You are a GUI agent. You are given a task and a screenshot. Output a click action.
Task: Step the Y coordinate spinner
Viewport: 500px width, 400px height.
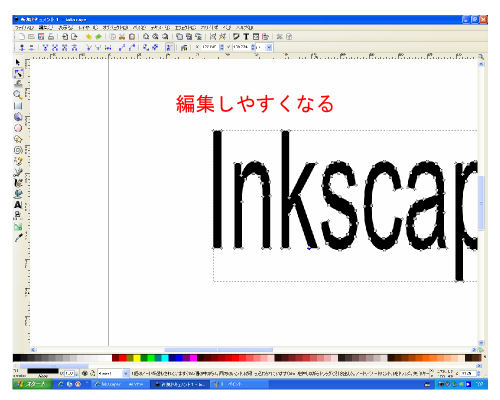click(253, 47)
